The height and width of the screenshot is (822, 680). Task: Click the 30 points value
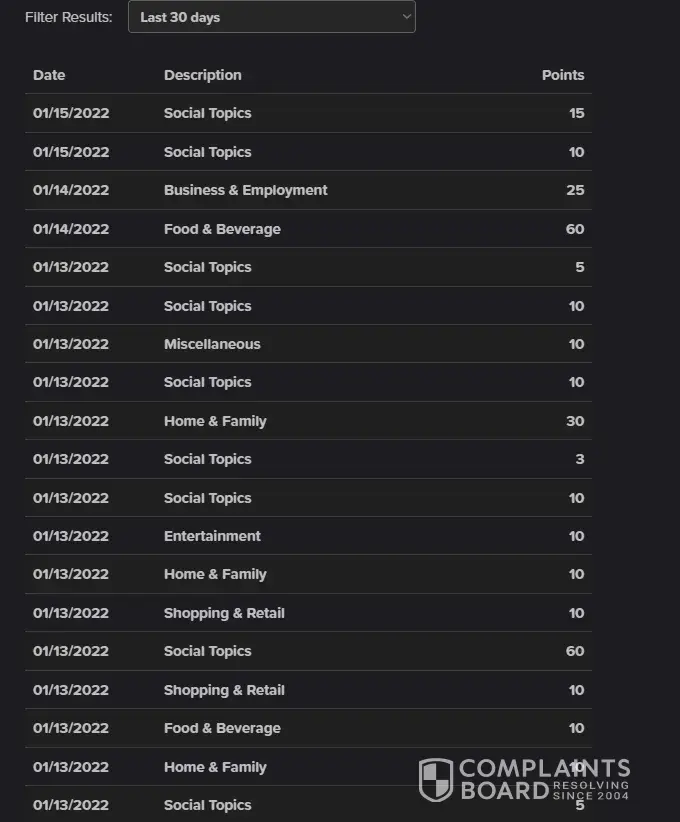[575, 421]
